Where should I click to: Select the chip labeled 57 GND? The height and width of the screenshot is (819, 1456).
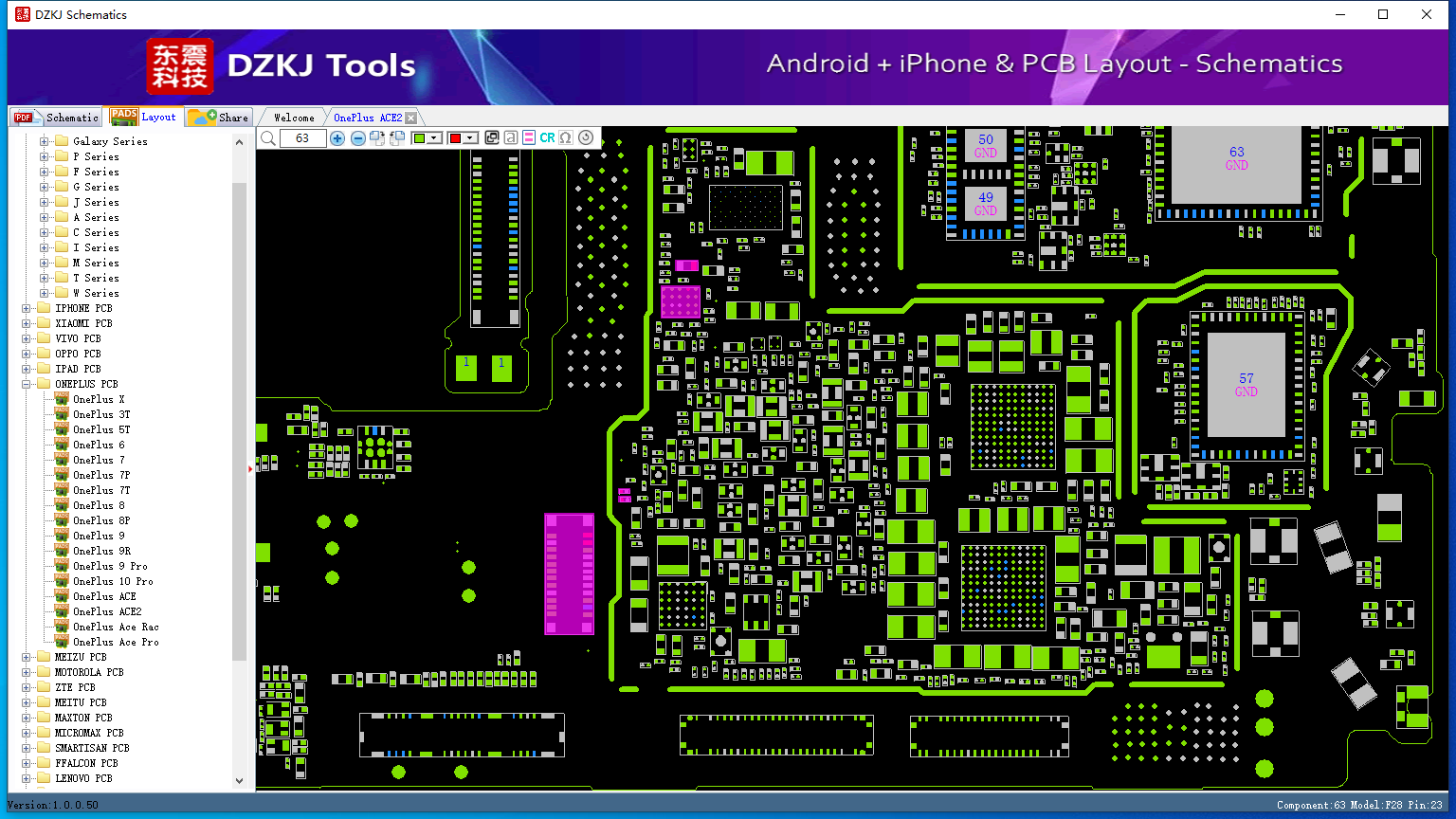point(1246,384)
